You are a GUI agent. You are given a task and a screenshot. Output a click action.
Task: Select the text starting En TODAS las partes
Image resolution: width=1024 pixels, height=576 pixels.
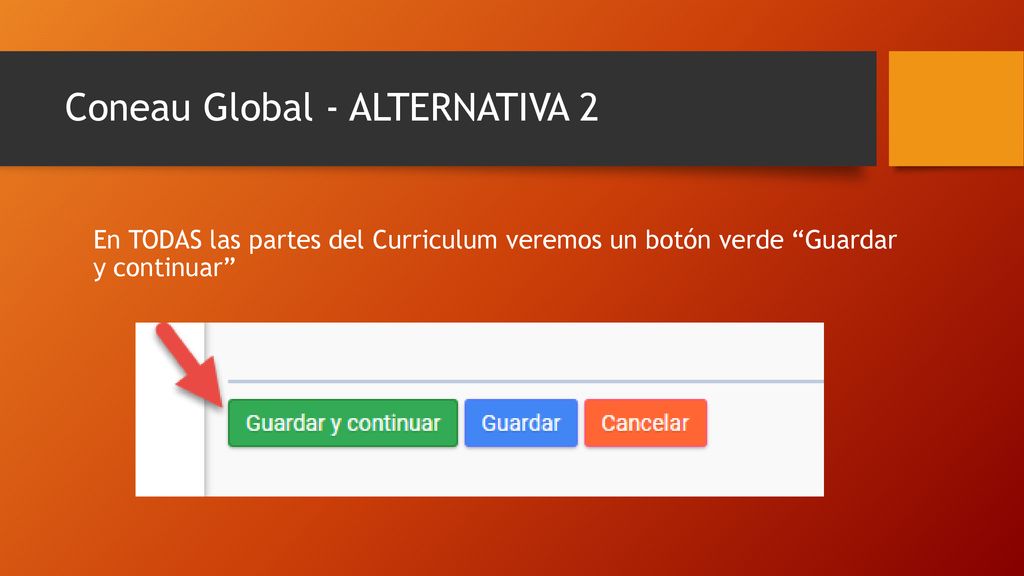click(494, 254)
